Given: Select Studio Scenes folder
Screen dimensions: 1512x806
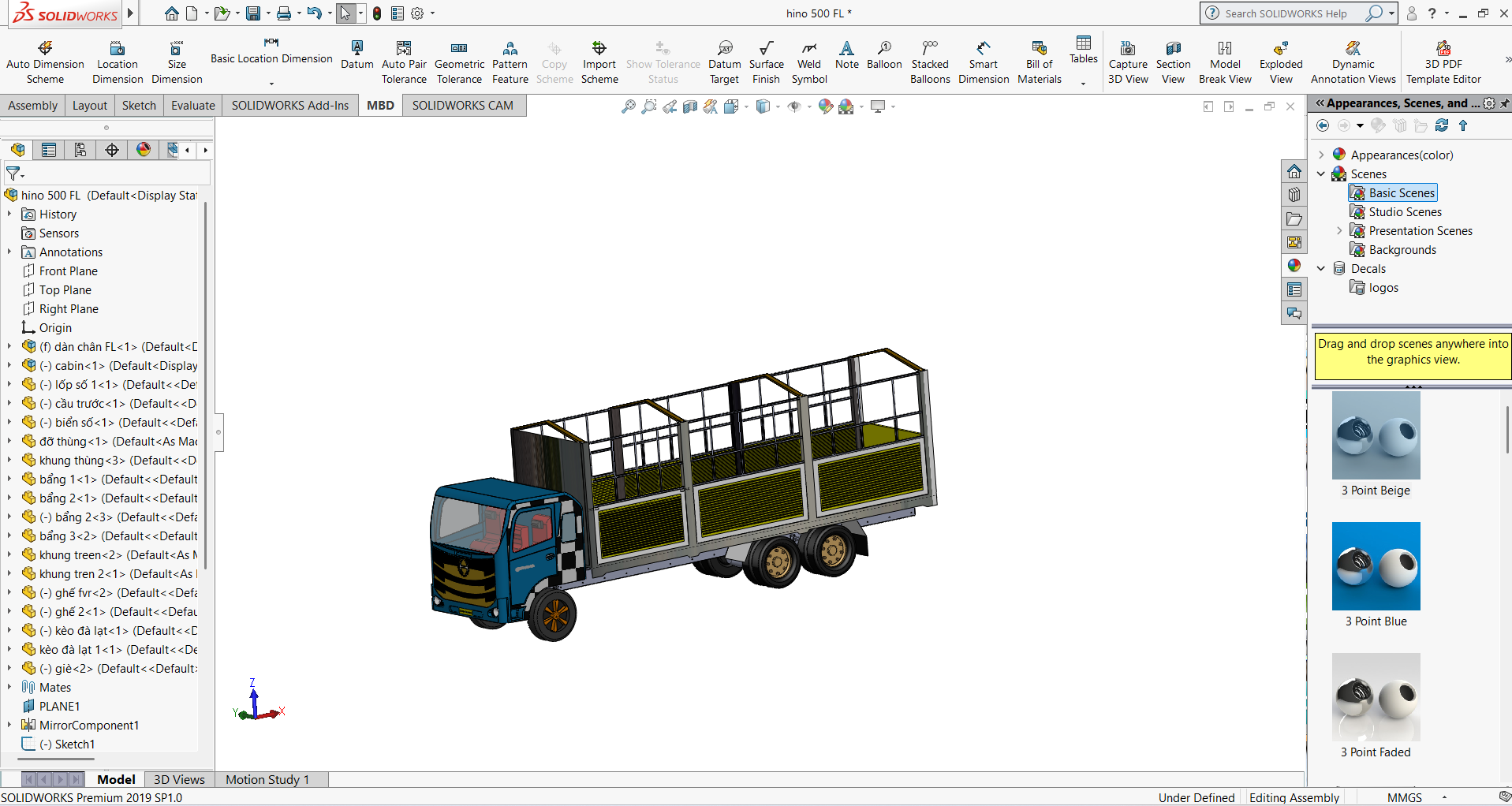Looking at the screenshot, I should tap(1396, 212).
